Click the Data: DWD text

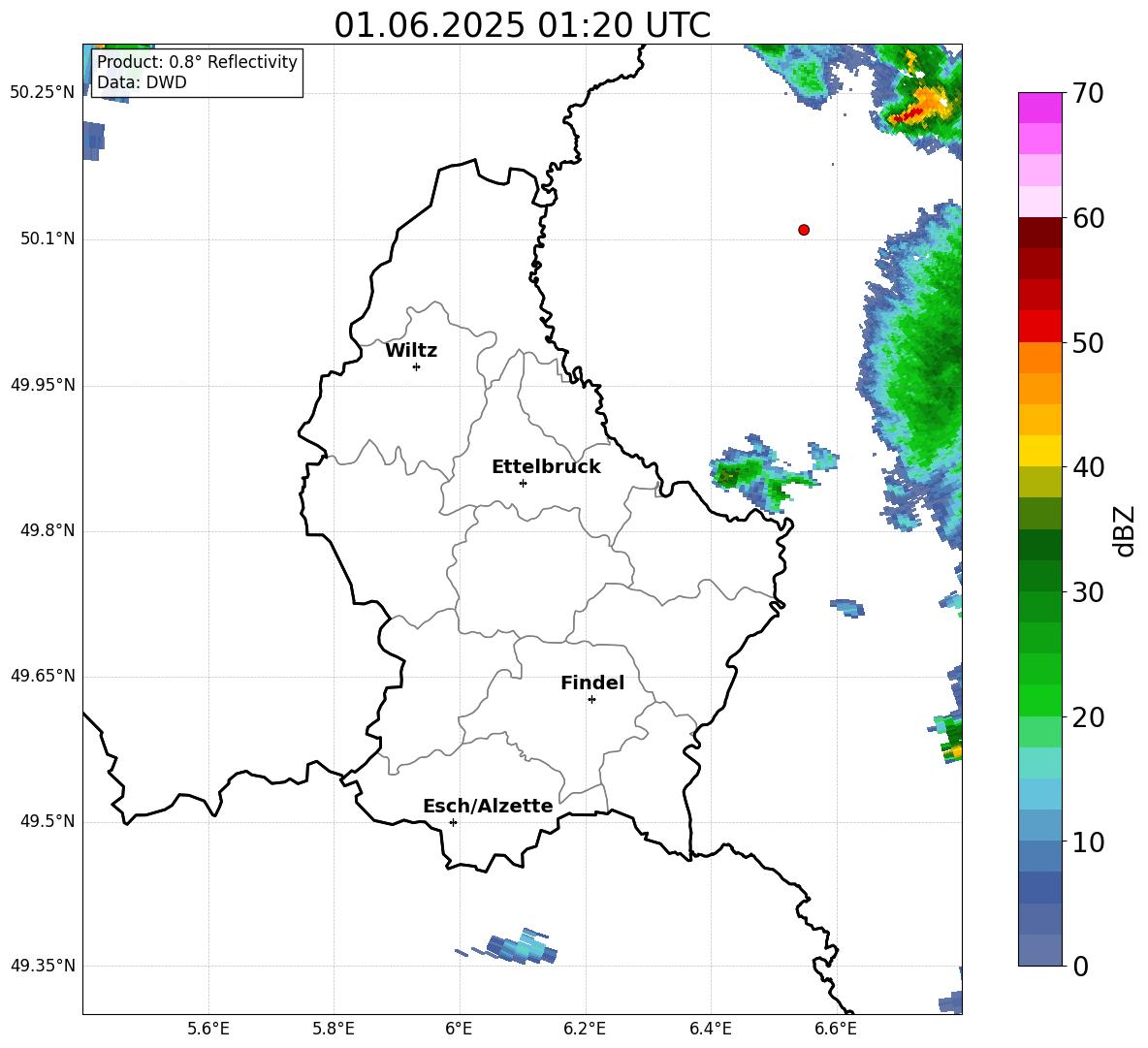click(142, 82)
